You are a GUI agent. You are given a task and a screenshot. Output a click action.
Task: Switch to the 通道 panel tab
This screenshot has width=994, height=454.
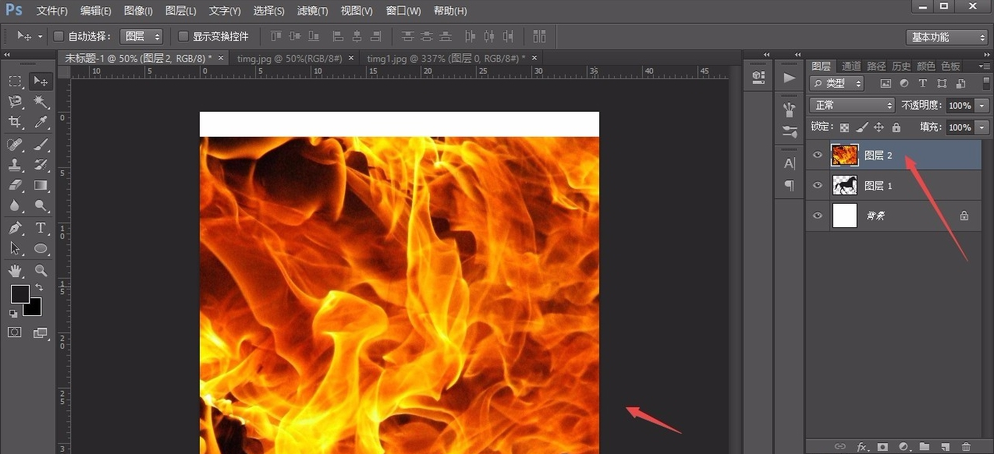(851, 66)
